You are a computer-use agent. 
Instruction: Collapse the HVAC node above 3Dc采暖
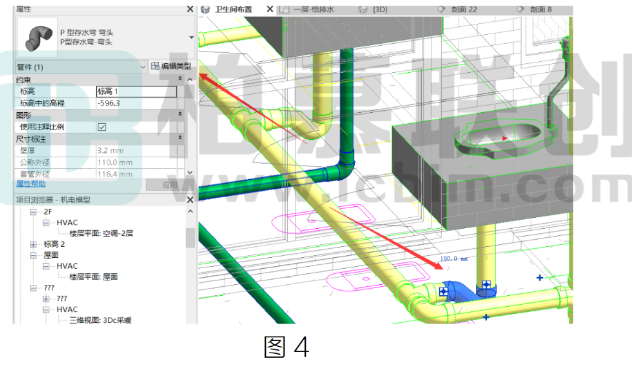46,310
